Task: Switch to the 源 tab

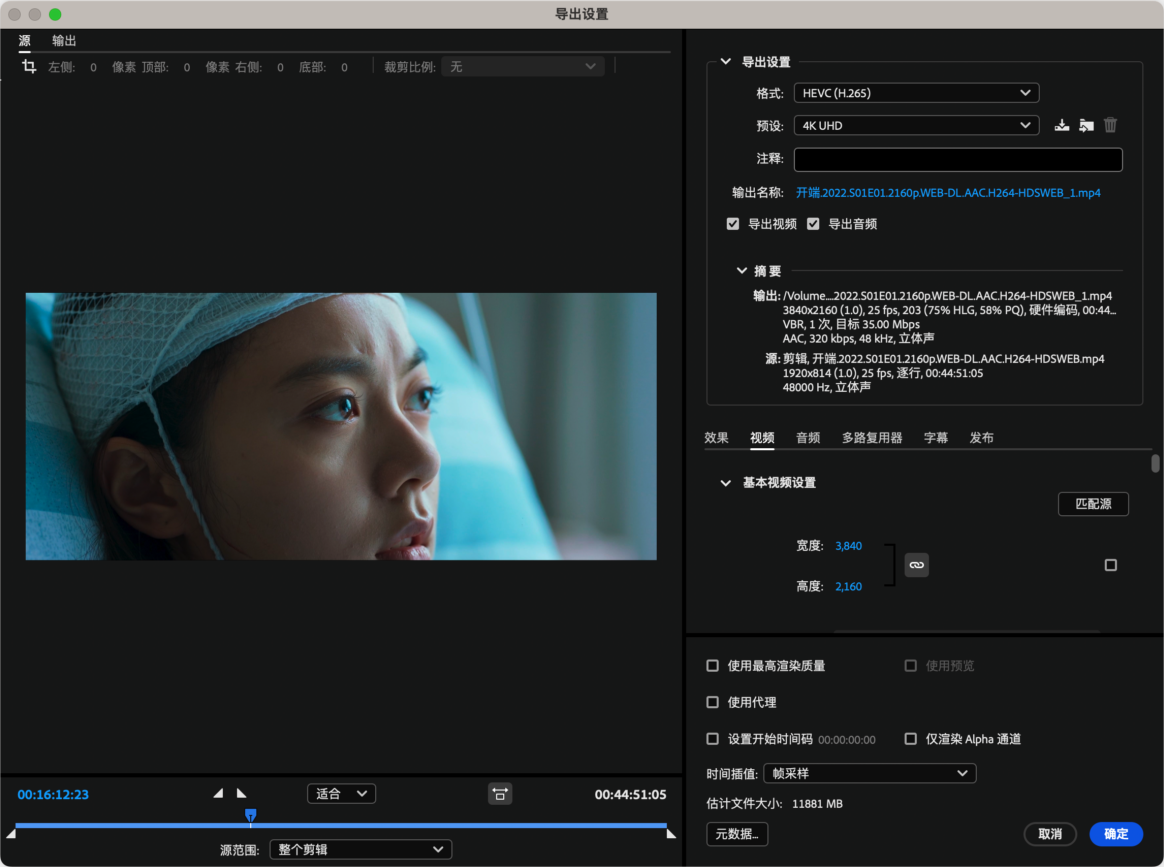Action: click(24, 41)
